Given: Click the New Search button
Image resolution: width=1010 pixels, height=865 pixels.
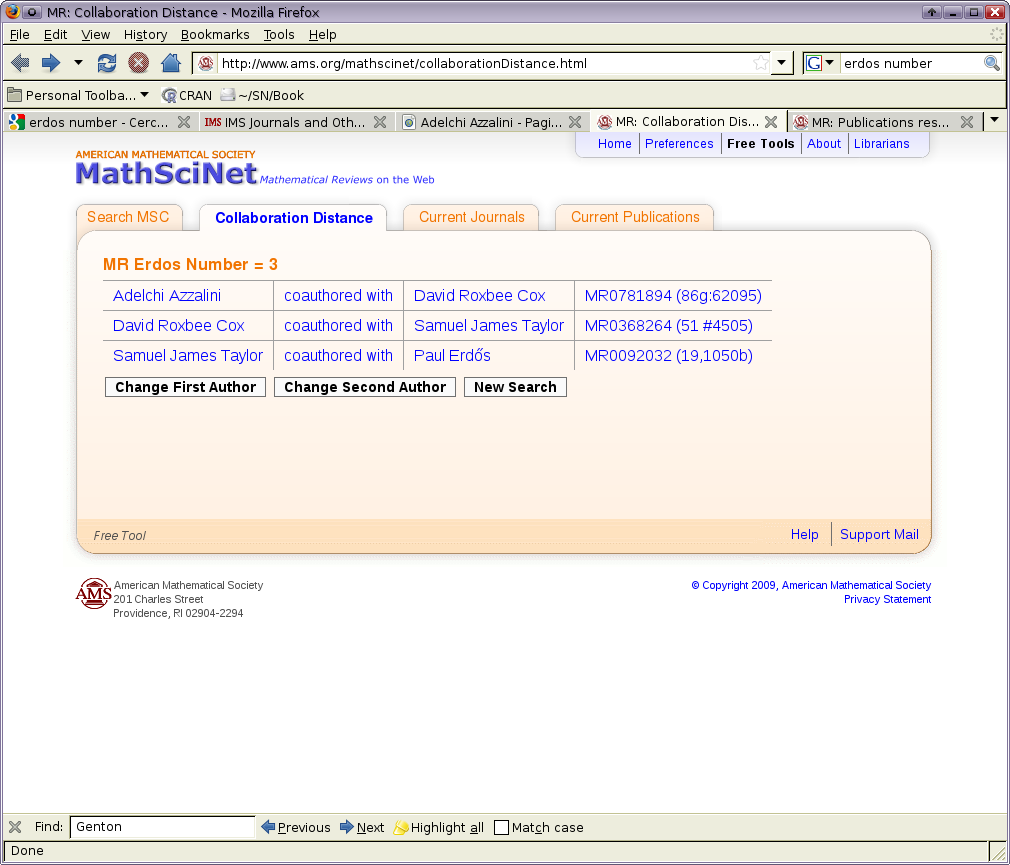Looking at the screenshot, I should click(x=515, y=387).
